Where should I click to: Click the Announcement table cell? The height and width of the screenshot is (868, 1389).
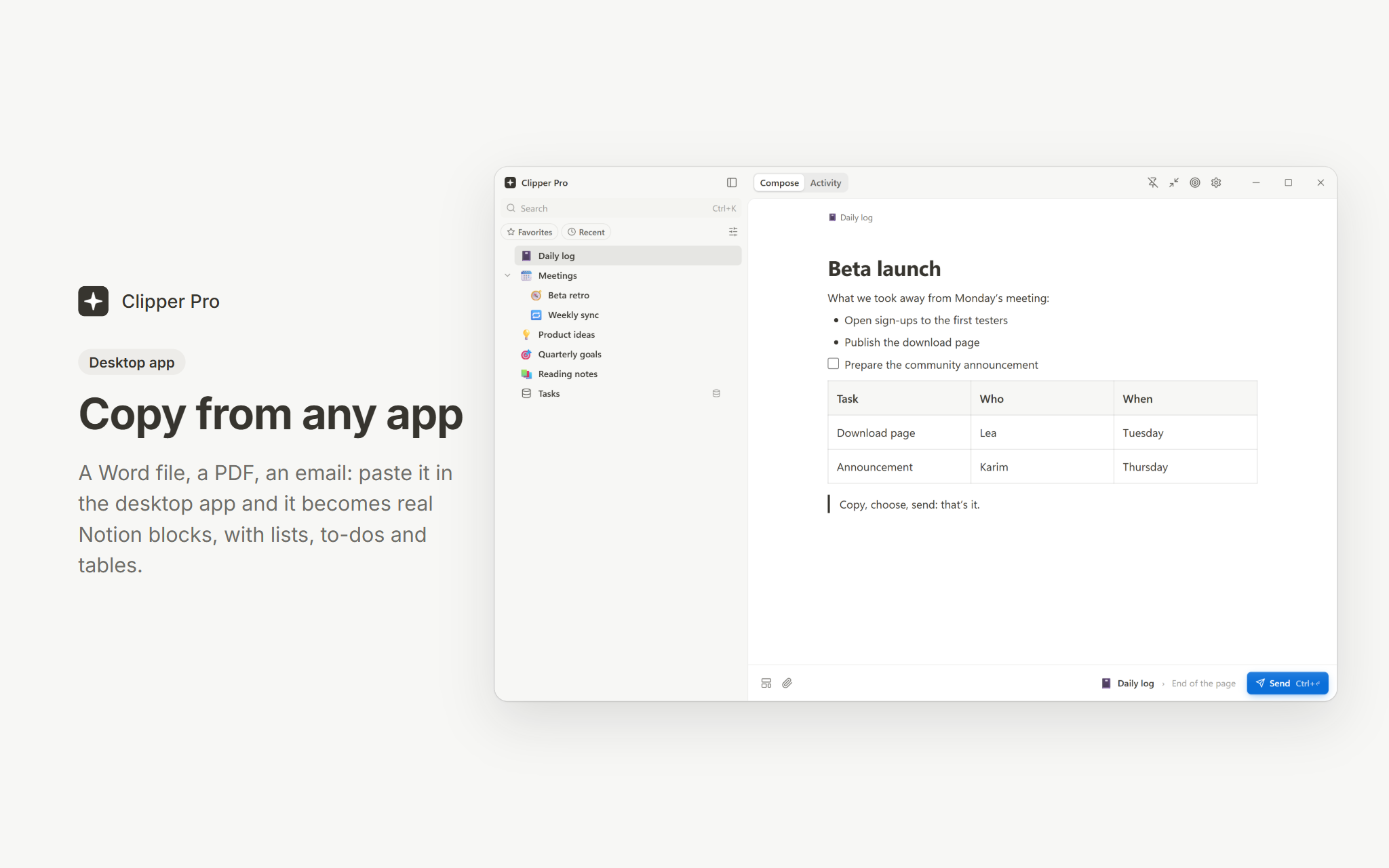(x=899, y=467)
